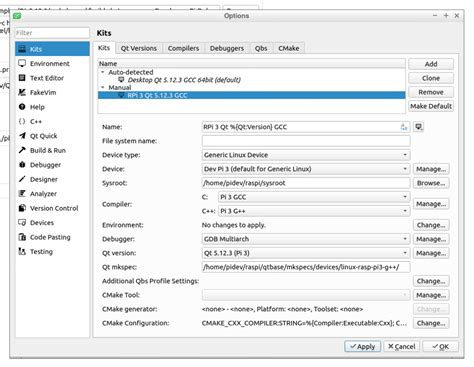Open the C++ settings icon
The image size is (474, 367).
(x=22, y=121)
